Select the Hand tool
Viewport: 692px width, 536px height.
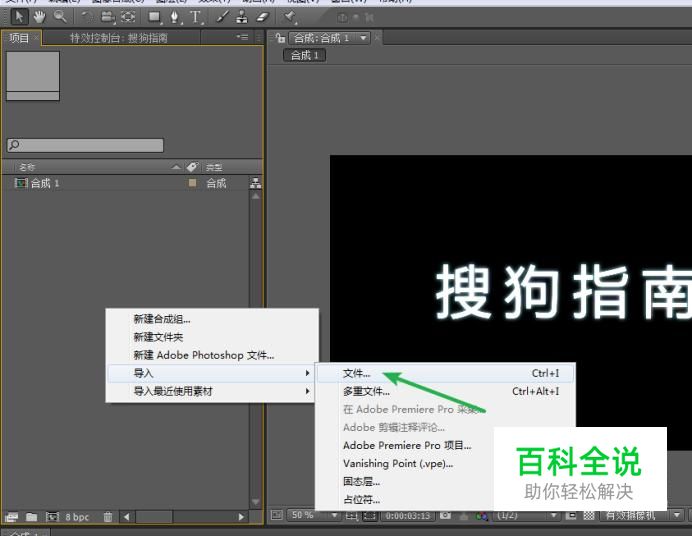(39, 17)
